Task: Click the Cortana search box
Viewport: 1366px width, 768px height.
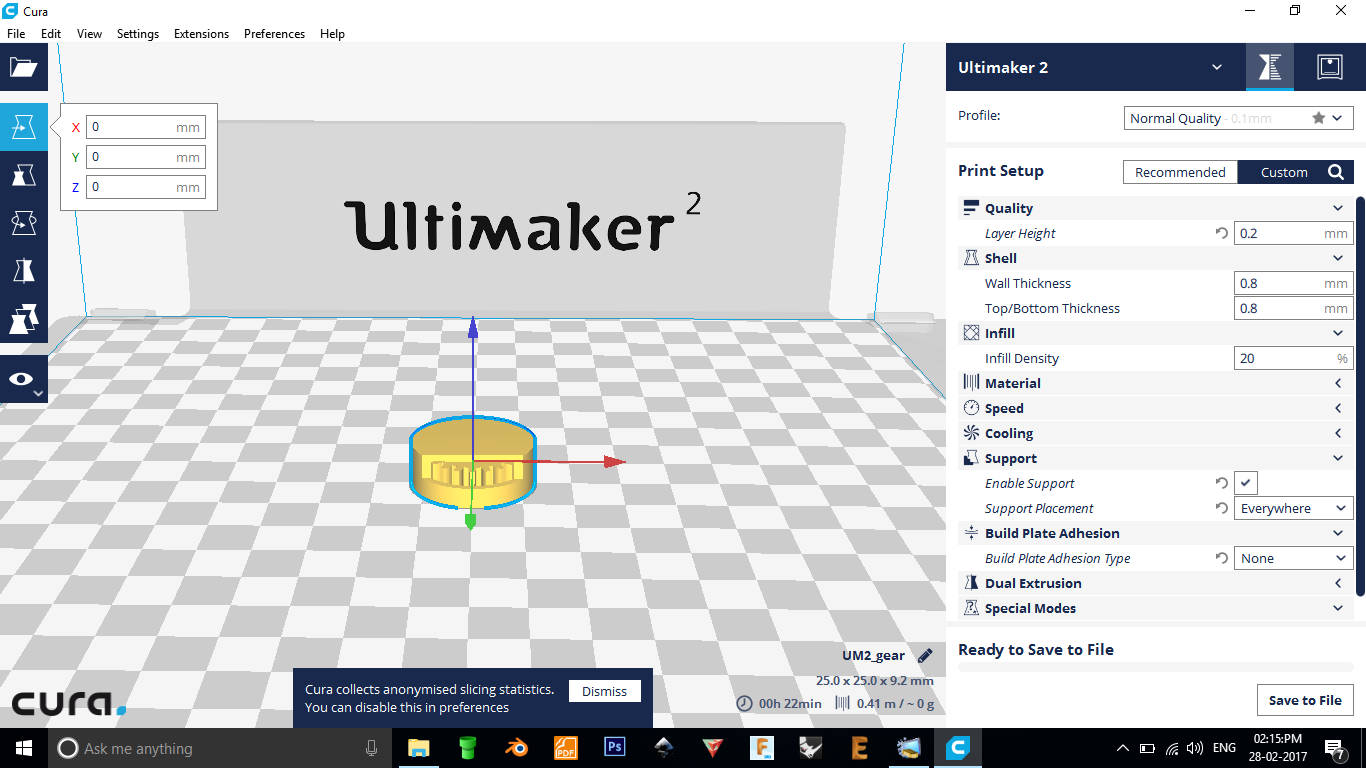Action: pos(219,748)
